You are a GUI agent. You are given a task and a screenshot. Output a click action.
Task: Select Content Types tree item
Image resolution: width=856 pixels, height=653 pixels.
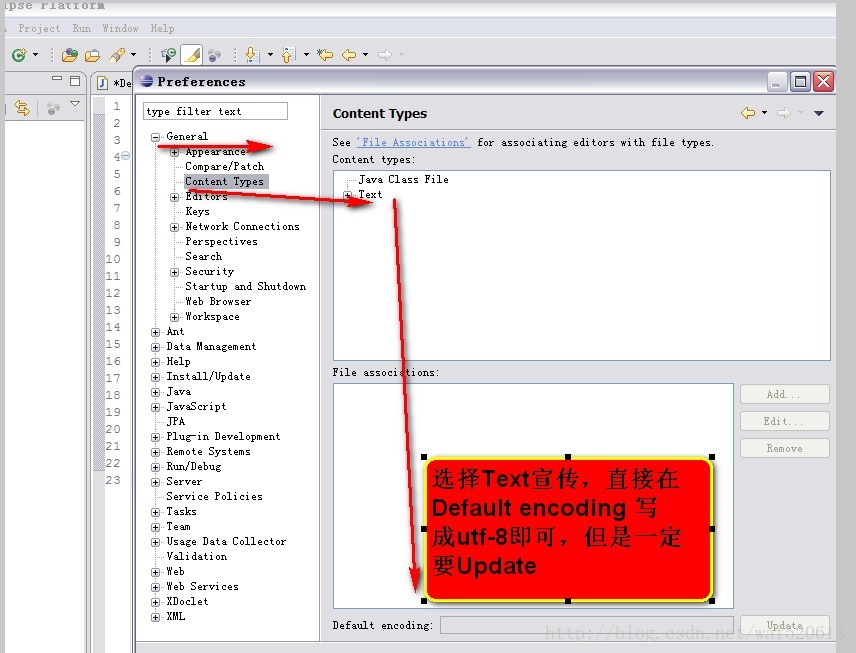(x=224, y=181)
